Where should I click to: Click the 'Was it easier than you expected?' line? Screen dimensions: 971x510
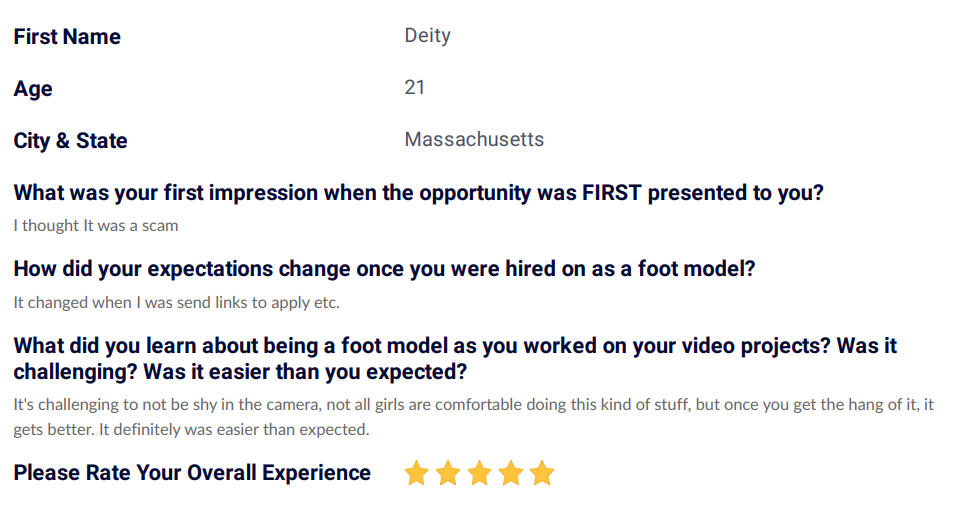tap(305, 372)
